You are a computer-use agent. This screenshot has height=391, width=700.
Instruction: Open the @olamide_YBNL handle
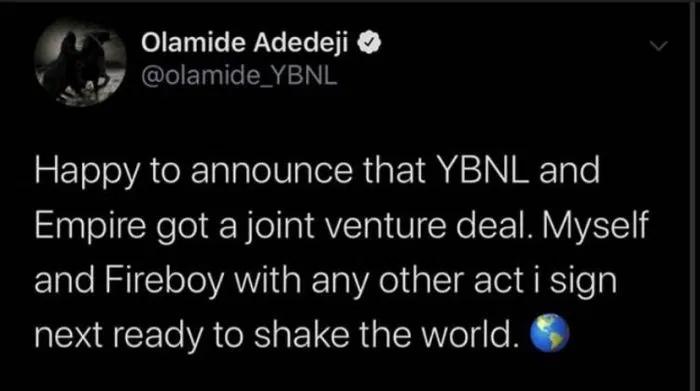click(x=239, y=76)
